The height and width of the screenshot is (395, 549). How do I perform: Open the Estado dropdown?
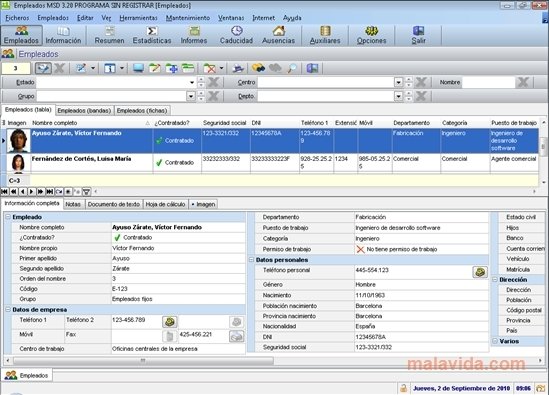click(192, 83)
